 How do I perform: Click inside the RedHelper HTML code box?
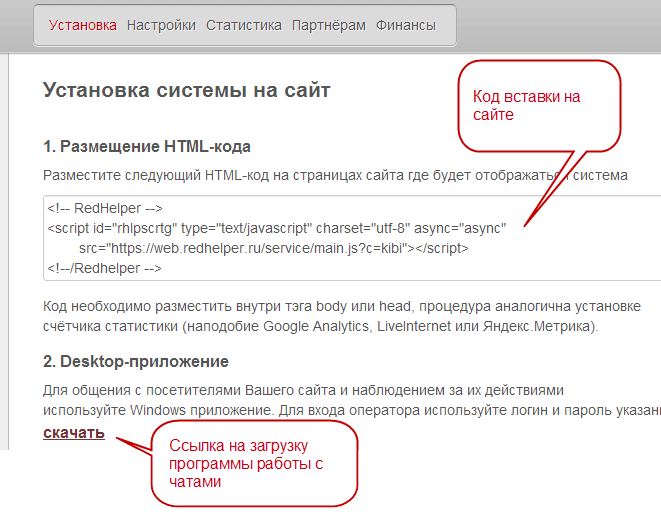tap(352, 238)
